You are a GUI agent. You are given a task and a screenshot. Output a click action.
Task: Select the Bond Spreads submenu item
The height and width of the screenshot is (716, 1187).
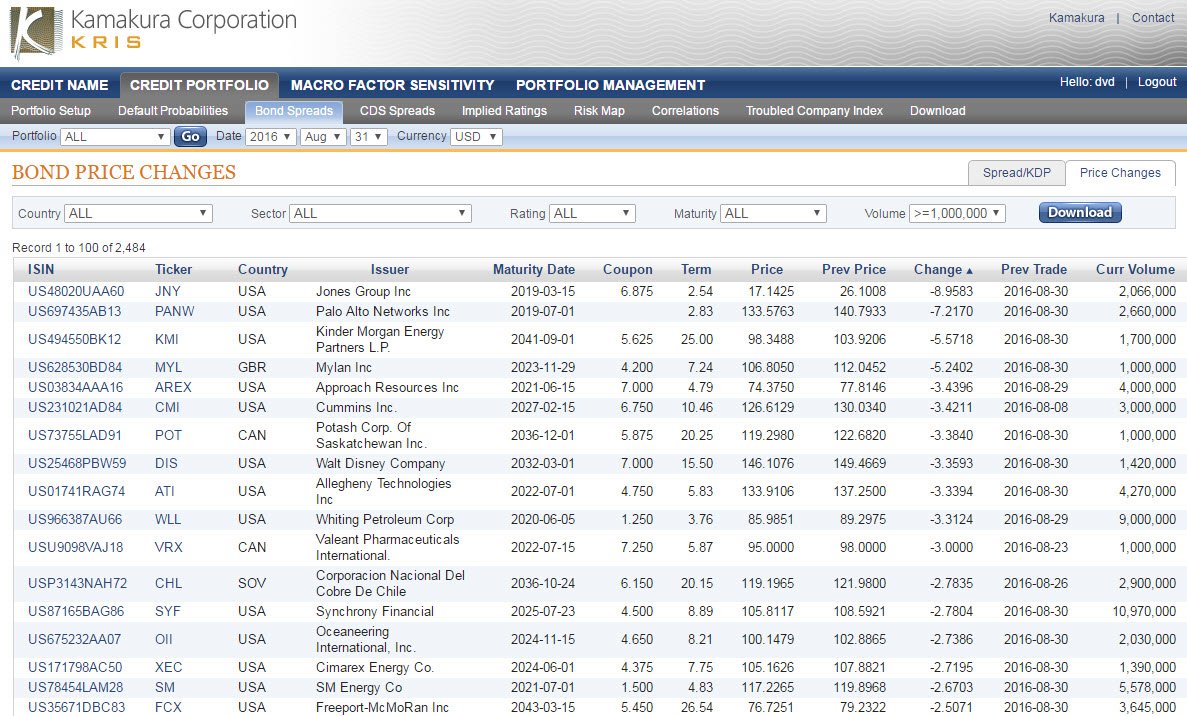(294, 111)
